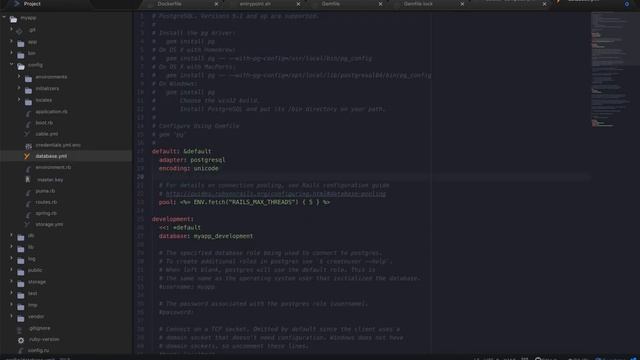640x360 pixels.
Task: Click the 'default: &default' line
Action: (182, 151)
